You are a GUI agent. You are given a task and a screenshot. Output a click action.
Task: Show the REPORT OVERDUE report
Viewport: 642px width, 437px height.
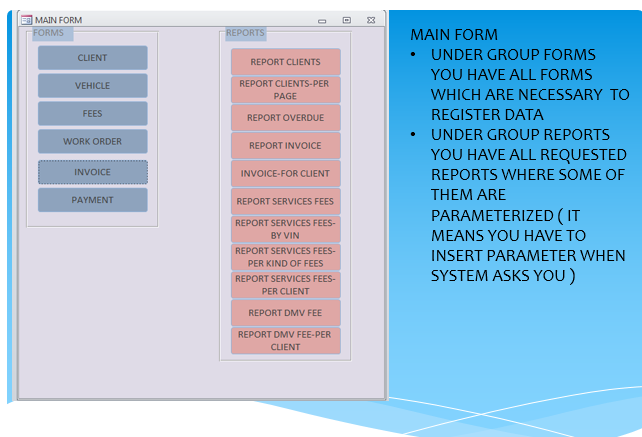tap(285, 118)
